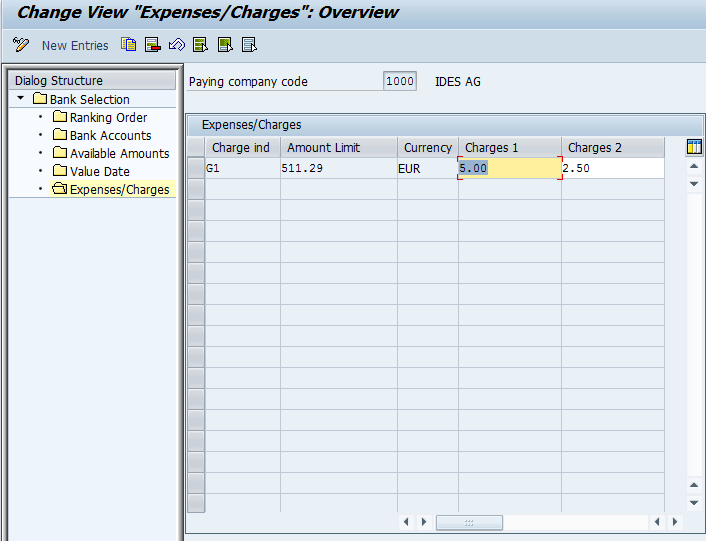Click the Select Block icon
The image size is (706, 541).
point(225,45)
